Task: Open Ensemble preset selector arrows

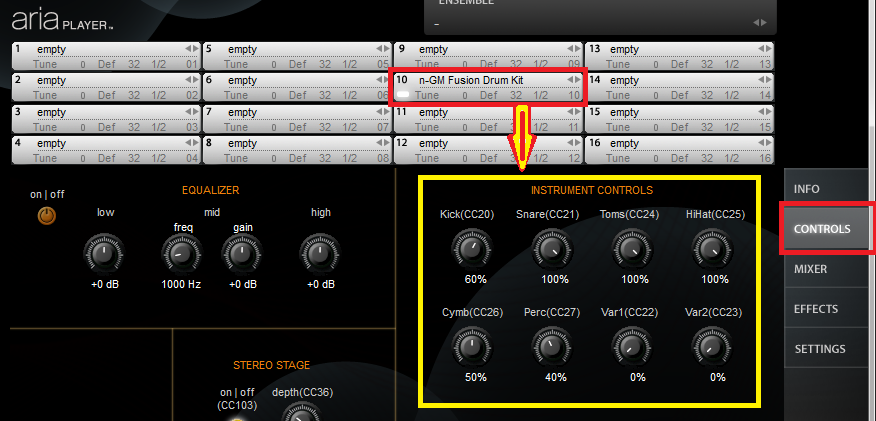Action: pos(760,23)
